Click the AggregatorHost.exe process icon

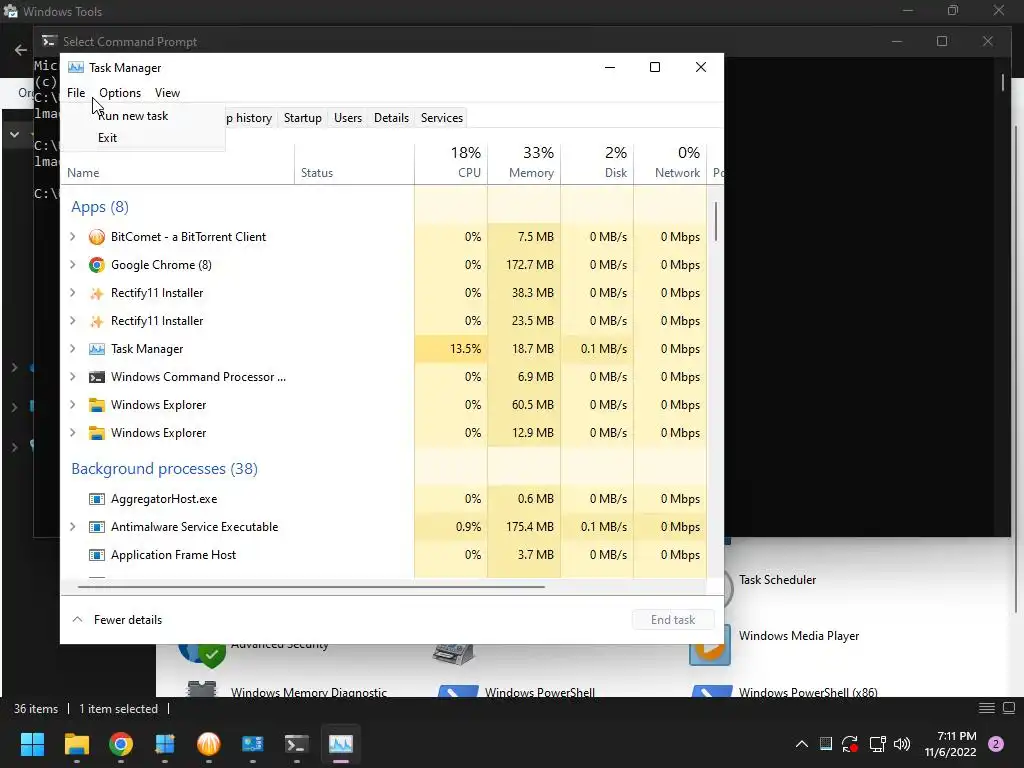pyautogui.click(x=97, y=499)
